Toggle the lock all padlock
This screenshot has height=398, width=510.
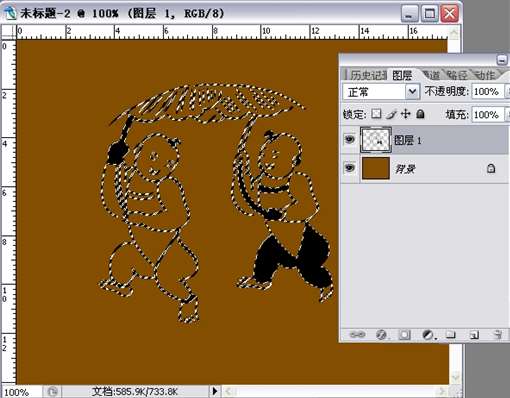[x=421, y=114]
